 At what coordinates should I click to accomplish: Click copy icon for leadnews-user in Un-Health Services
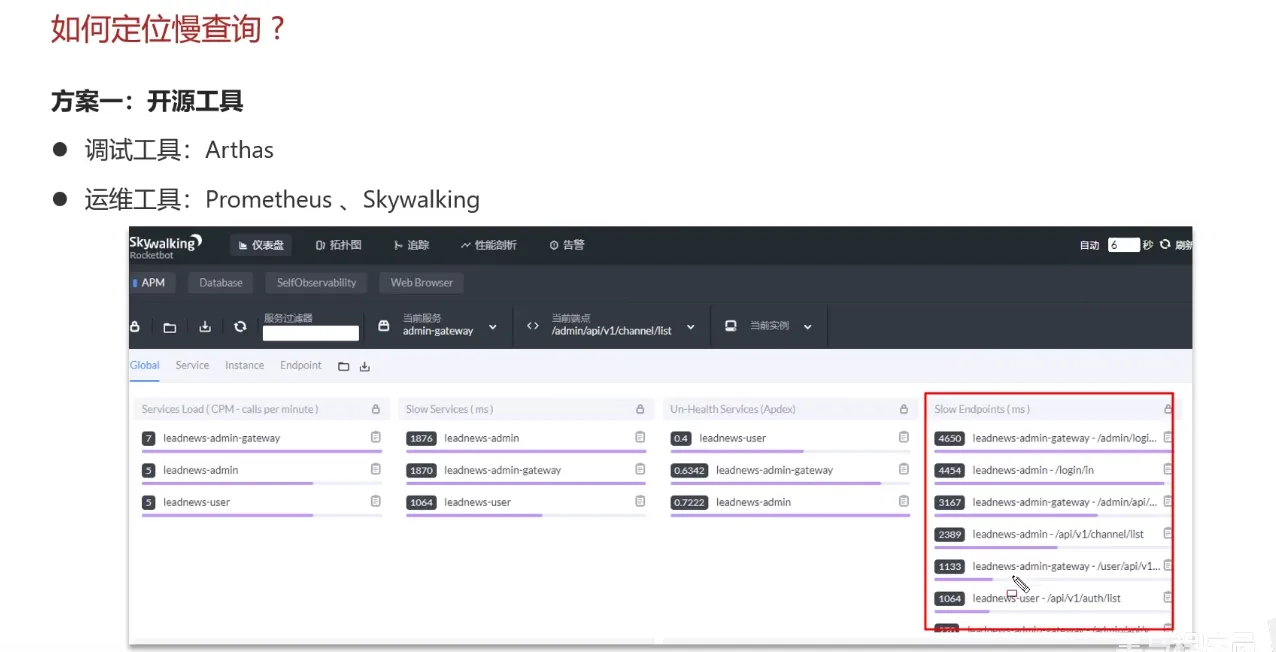tap(903, 438)
